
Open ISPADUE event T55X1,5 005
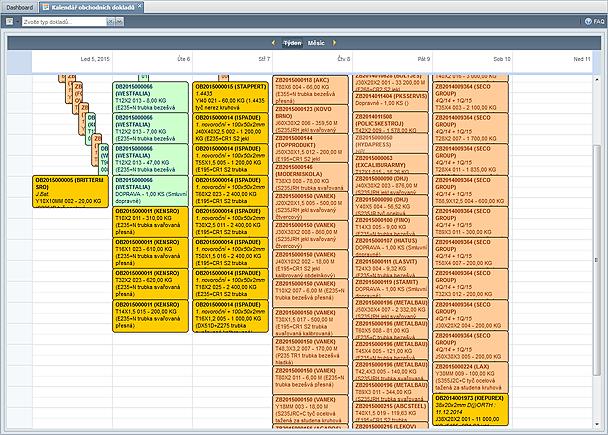point(230,159)
